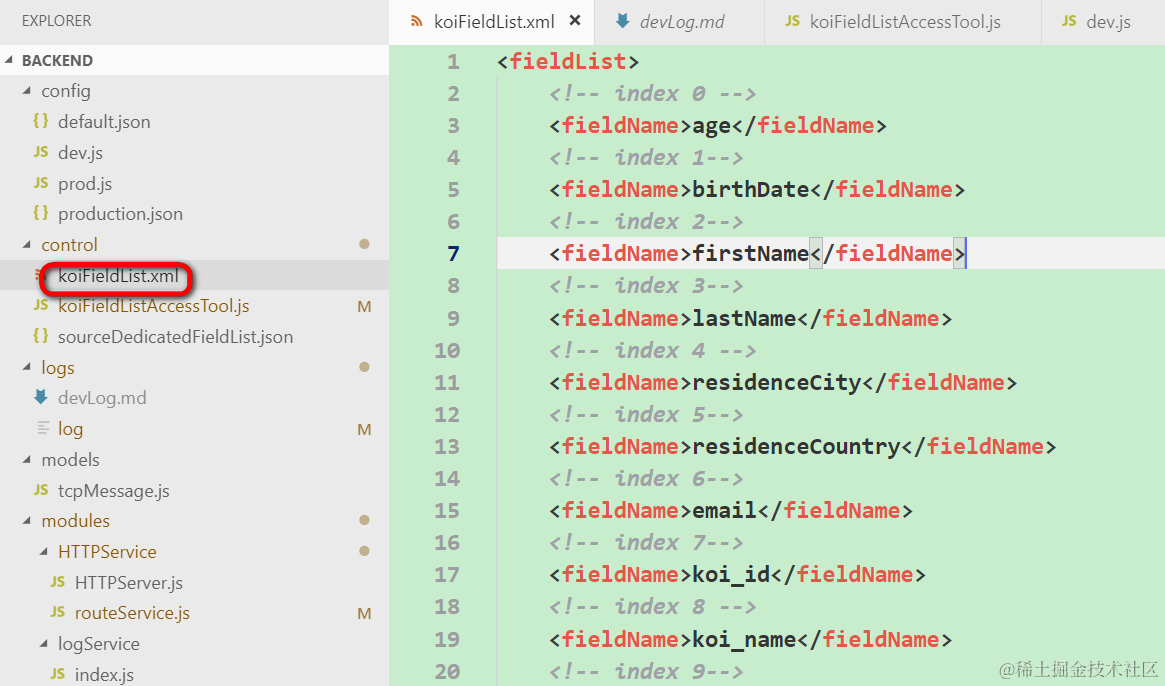Open sourceDedicatedFieldList.json file

coord(175,337)
